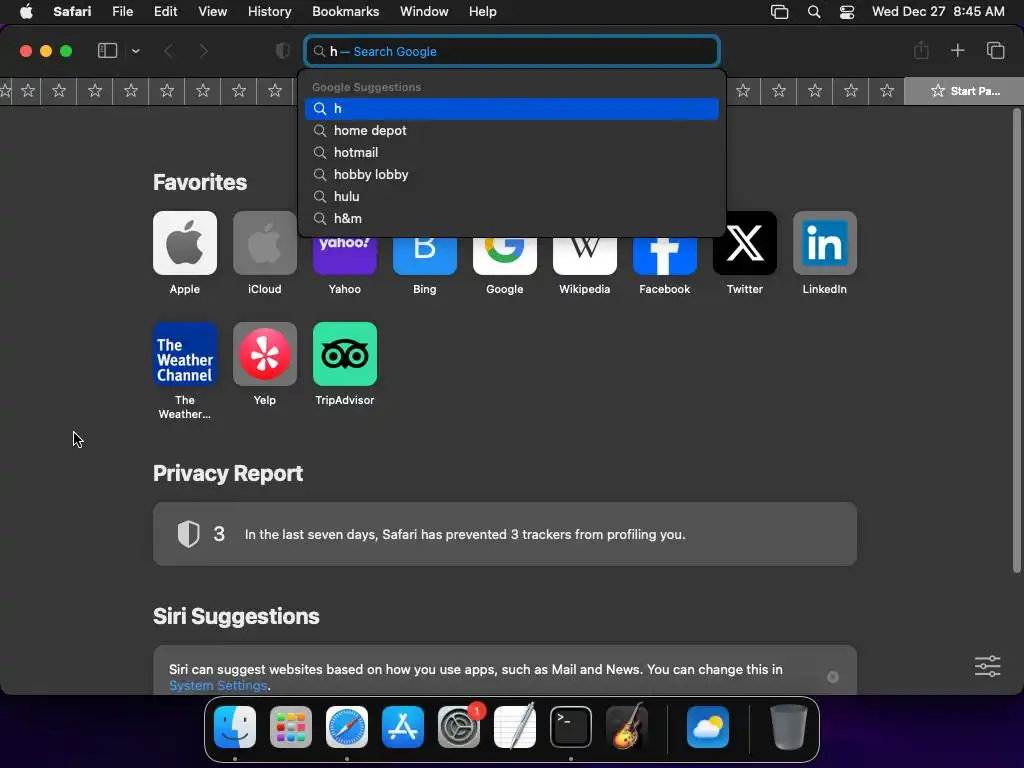Image resolution: width=1024 pixels, height=768 pixels.
Task: Open the Window menu
Action: (424, 12)
